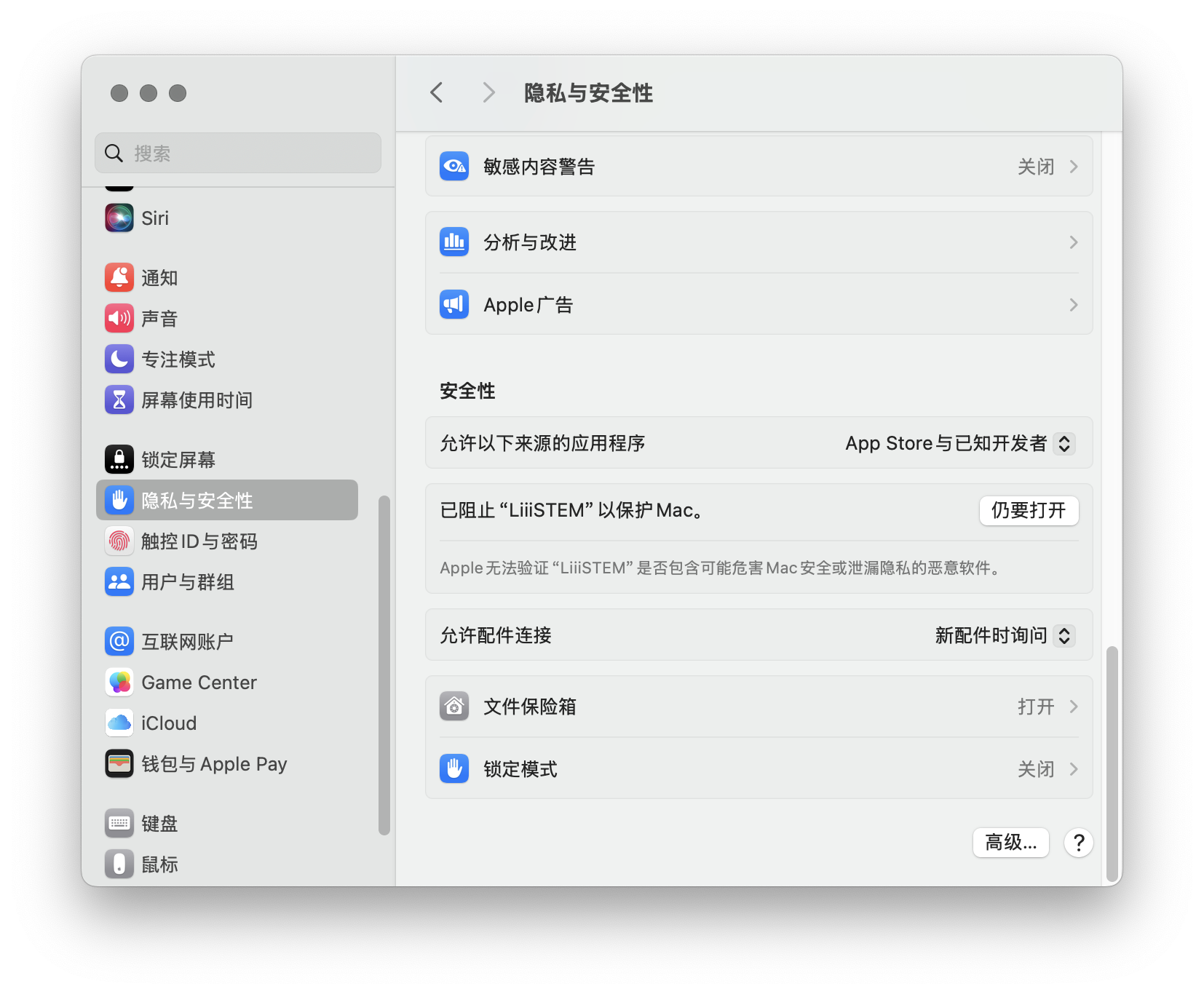Image resolution: width=1204 pixels, height=994 pixels.
Task: Open 触控 ID 与密码 fingerprint icon
Action: tap(119, 541)
